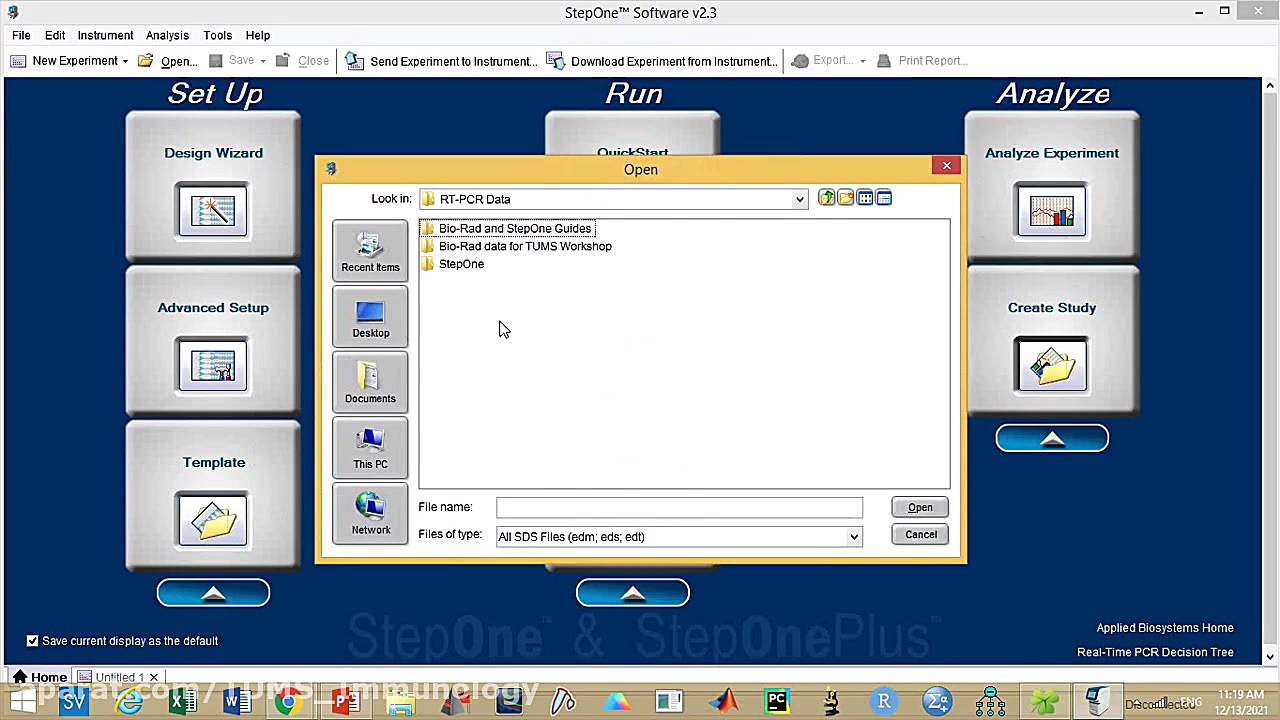This screenshot has height=720, width=1280.
Task: Open the File menu
Action: [21, 35]
